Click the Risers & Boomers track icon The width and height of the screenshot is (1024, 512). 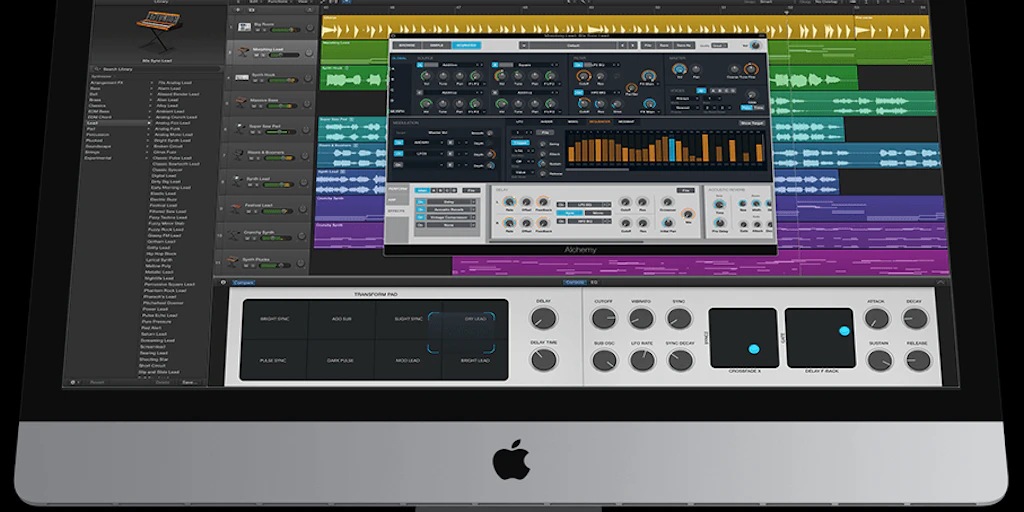[240, 155]
